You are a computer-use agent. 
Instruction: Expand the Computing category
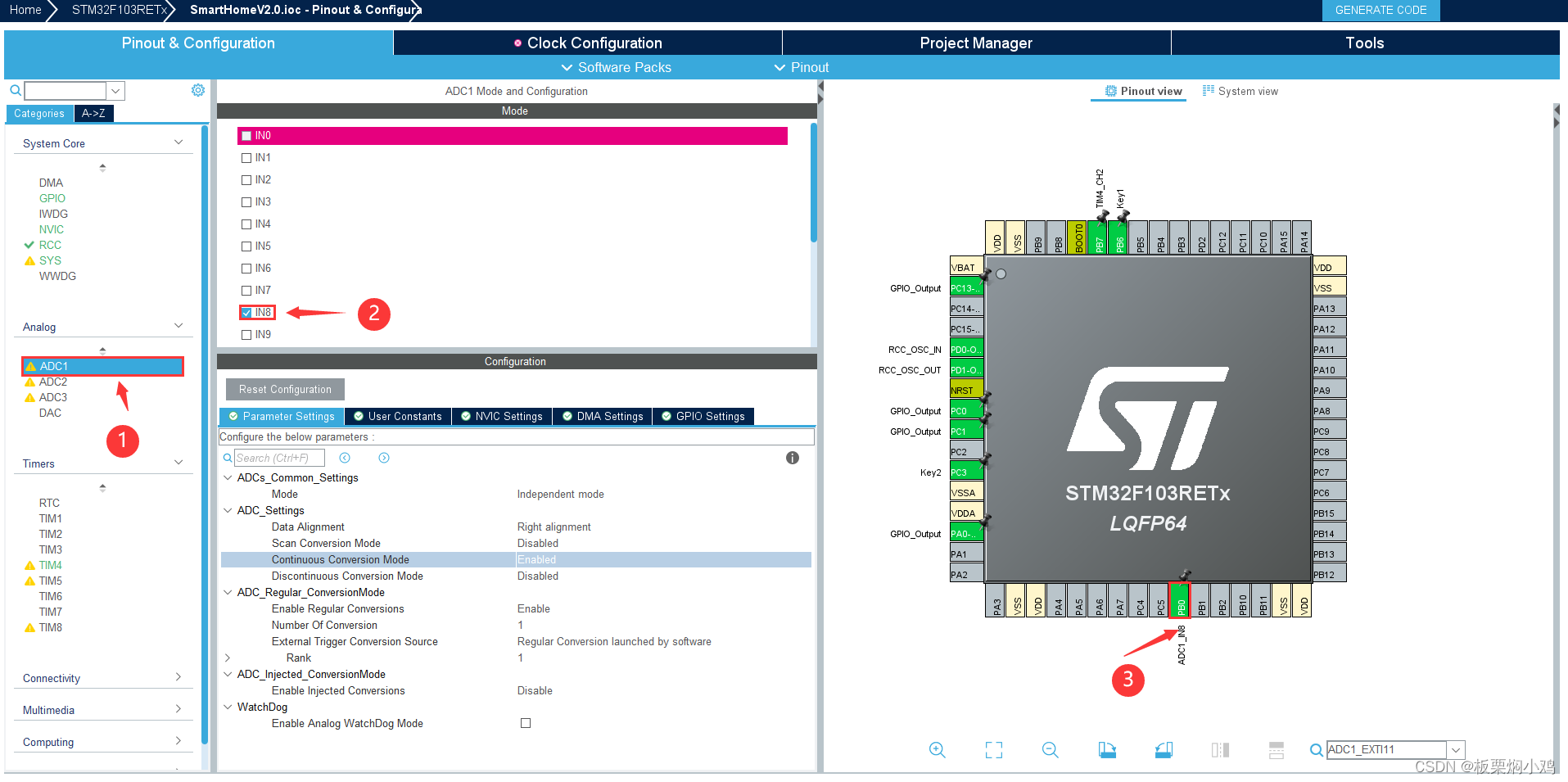coord(178,741)
